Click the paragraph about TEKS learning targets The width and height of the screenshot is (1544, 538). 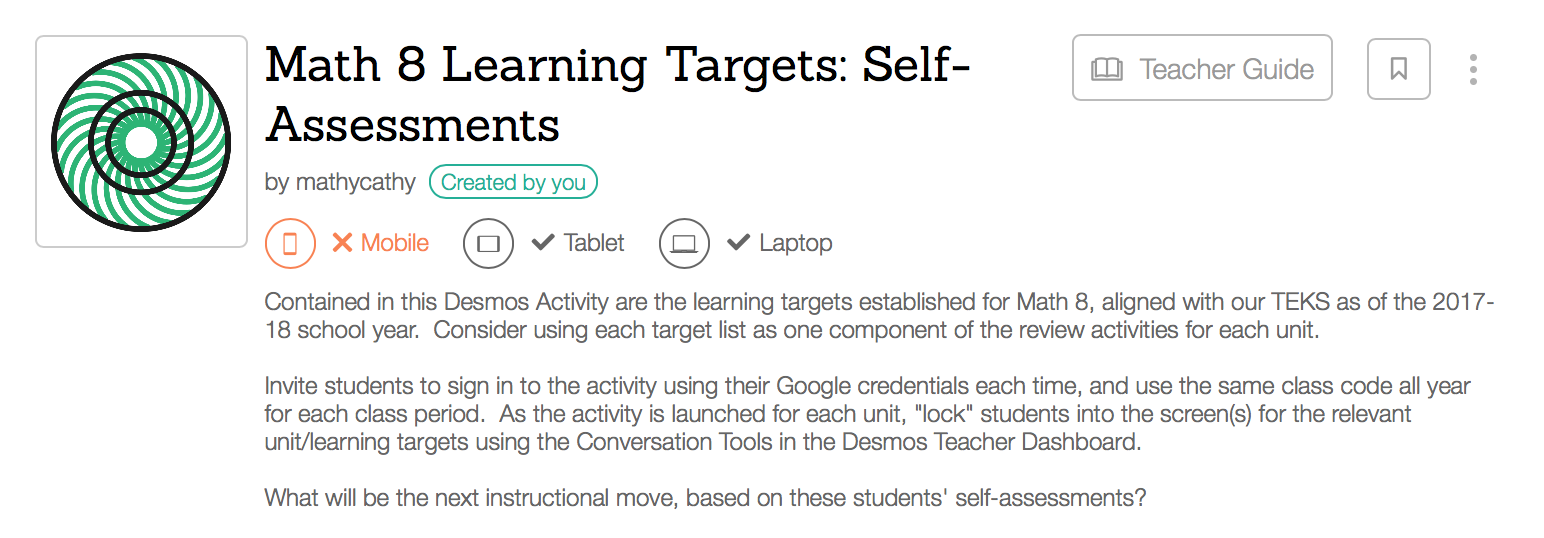(x=880, y=317)
